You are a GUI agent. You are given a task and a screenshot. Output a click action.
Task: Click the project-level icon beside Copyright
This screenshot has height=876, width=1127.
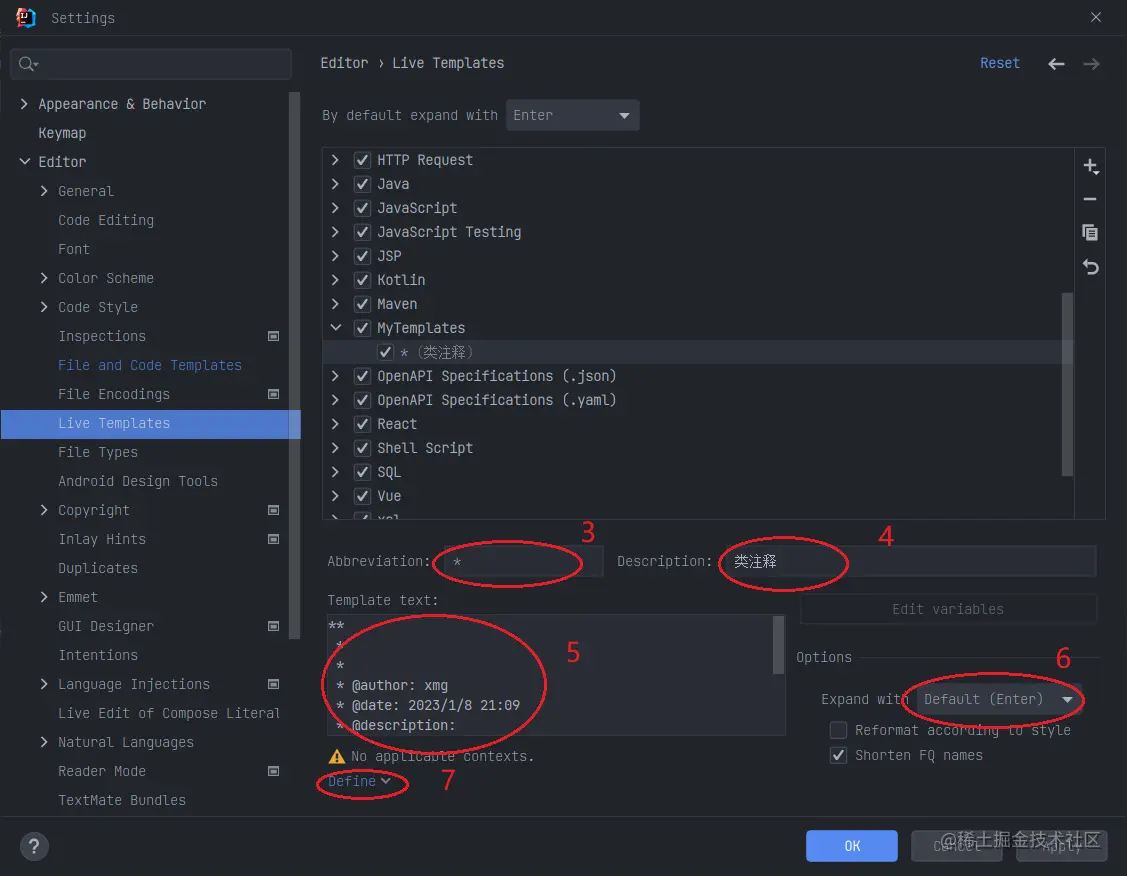pos(273,510)
